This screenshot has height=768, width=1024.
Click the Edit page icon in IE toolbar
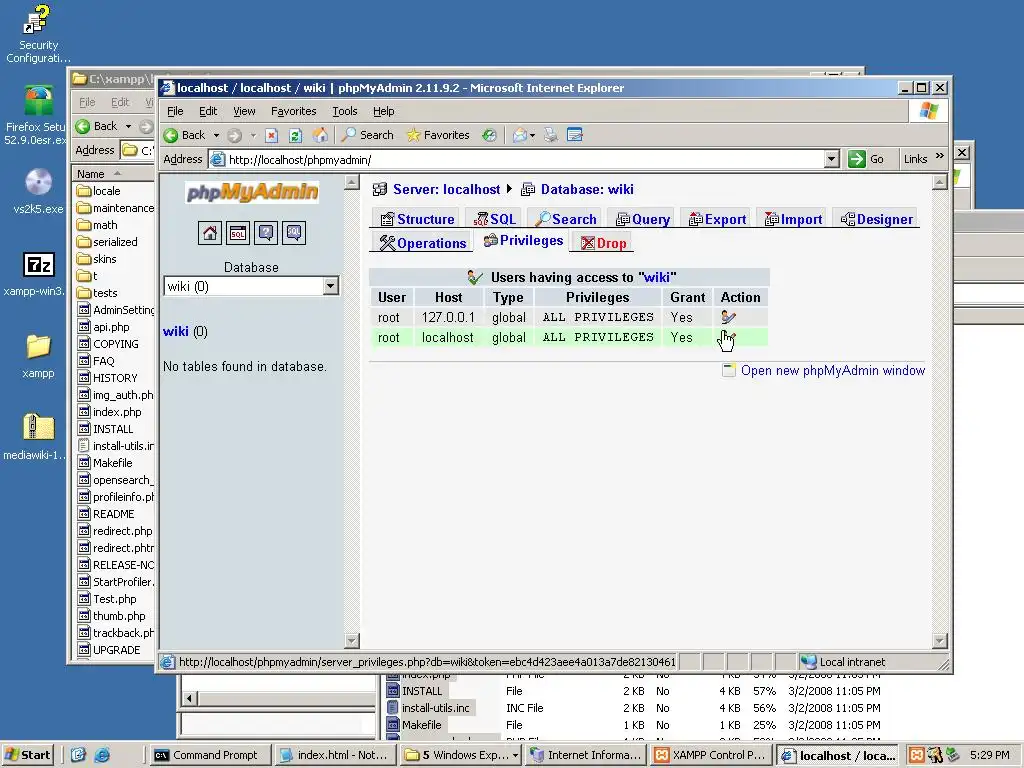tap(575, 135)
